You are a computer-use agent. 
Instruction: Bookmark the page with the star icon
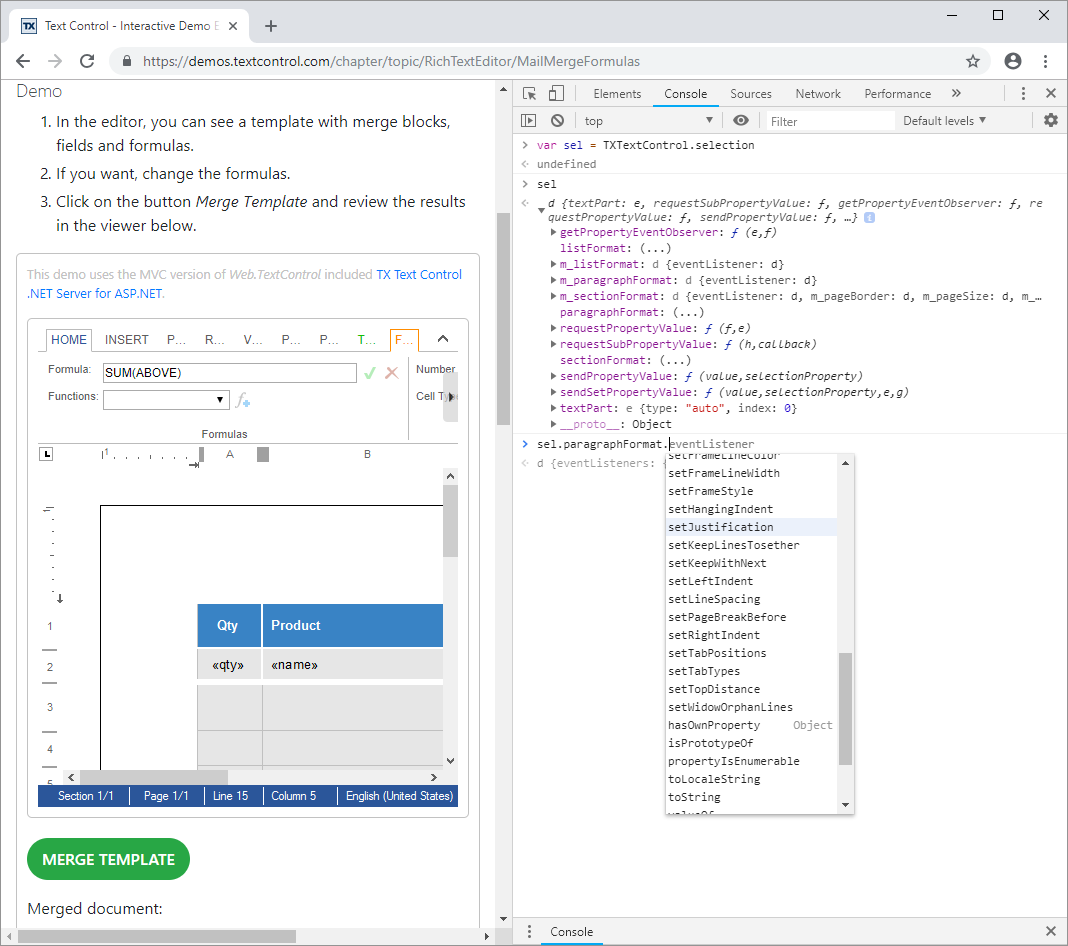(x=973, y=61)
